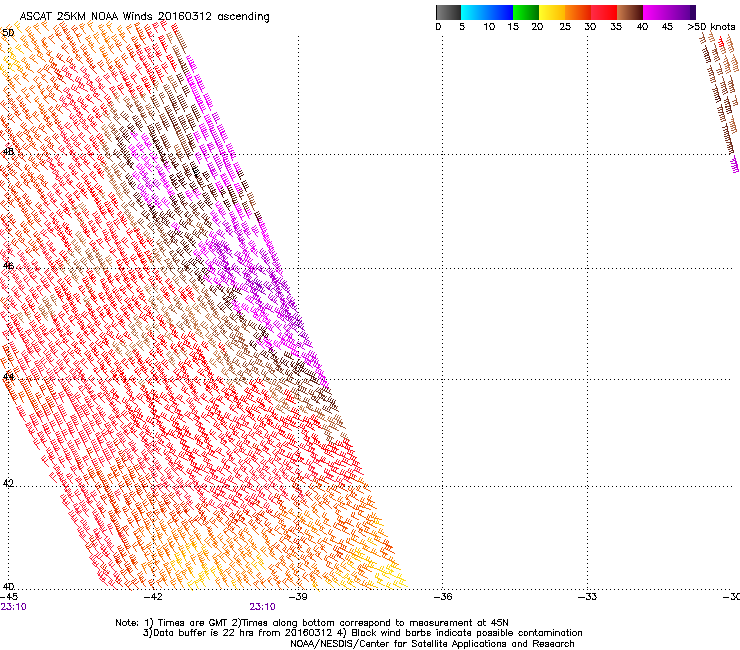Click longitude label -33
This screenshot has width=740, height=650.
click(587, 597)
